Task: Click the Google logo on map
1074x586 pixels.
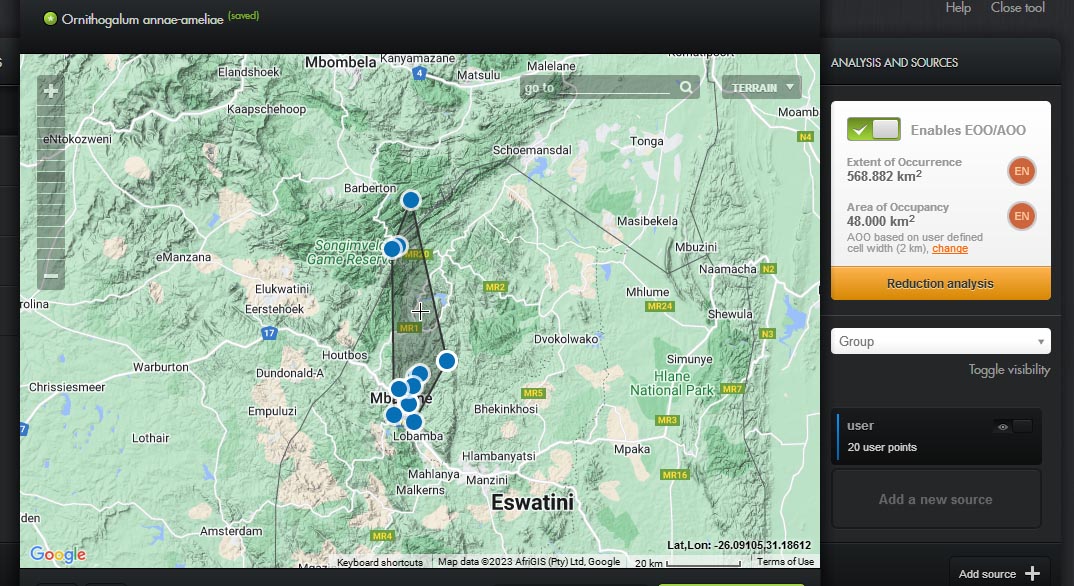Action: coord(58,555)
